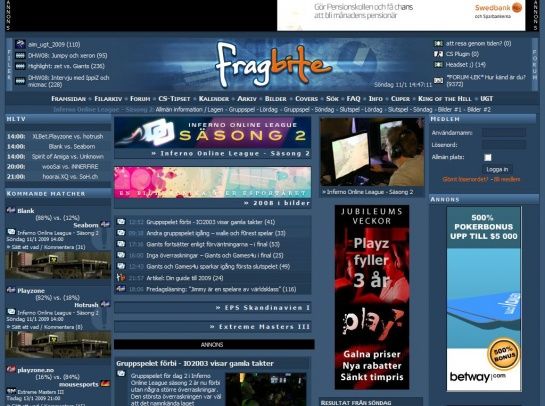Click the file icon next to DHW08: Jumpy och xeron
The height and width of the screenshot is (406, 545).
[x=20, y=55]
